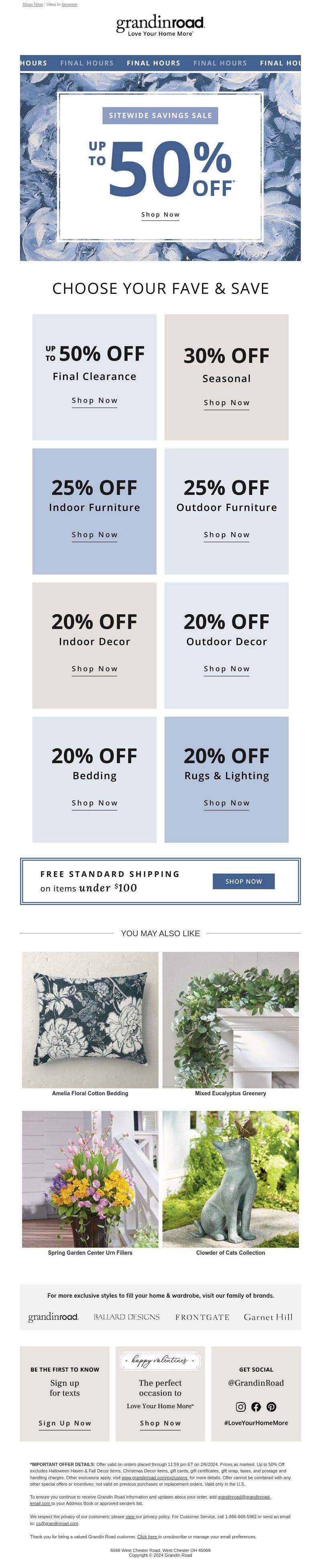Viewport: 321px width, 1568px height.
Task: Click here to unsubscribe link
Action: [147, 1537]
